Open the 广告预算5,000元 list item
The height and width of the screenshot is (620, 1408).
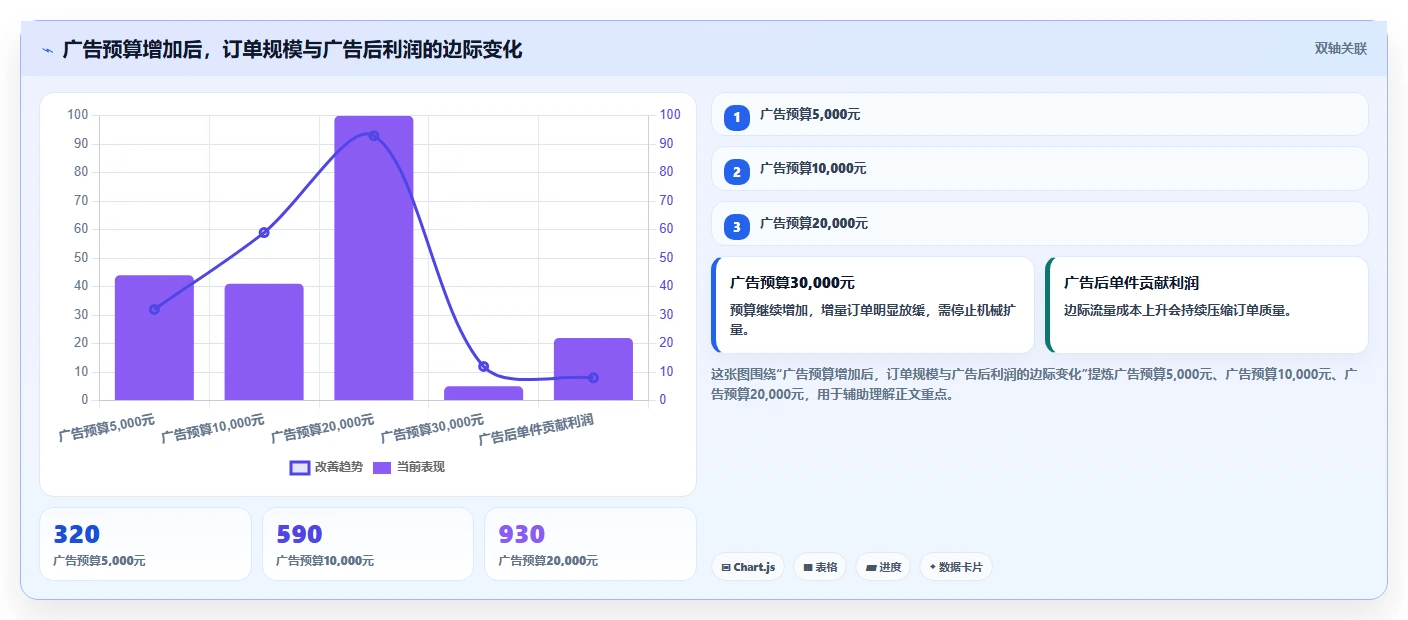[1039, 114]
